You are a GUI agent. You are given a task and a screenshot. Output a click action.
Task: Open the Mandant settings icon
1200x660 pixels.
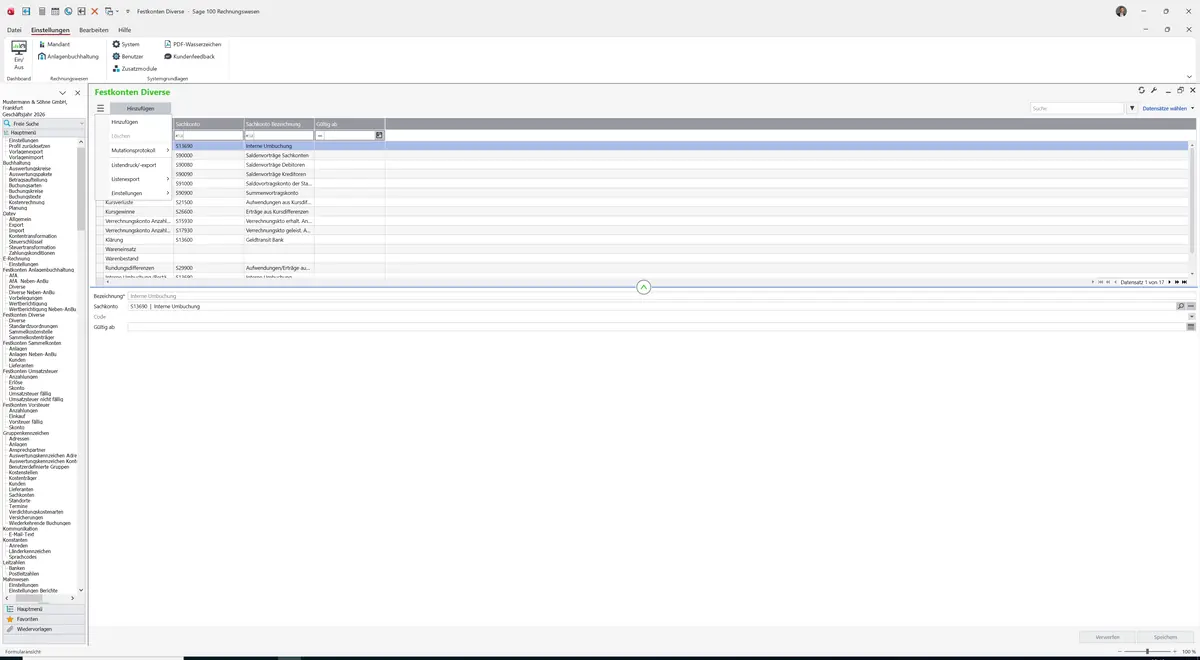(42, 45)
